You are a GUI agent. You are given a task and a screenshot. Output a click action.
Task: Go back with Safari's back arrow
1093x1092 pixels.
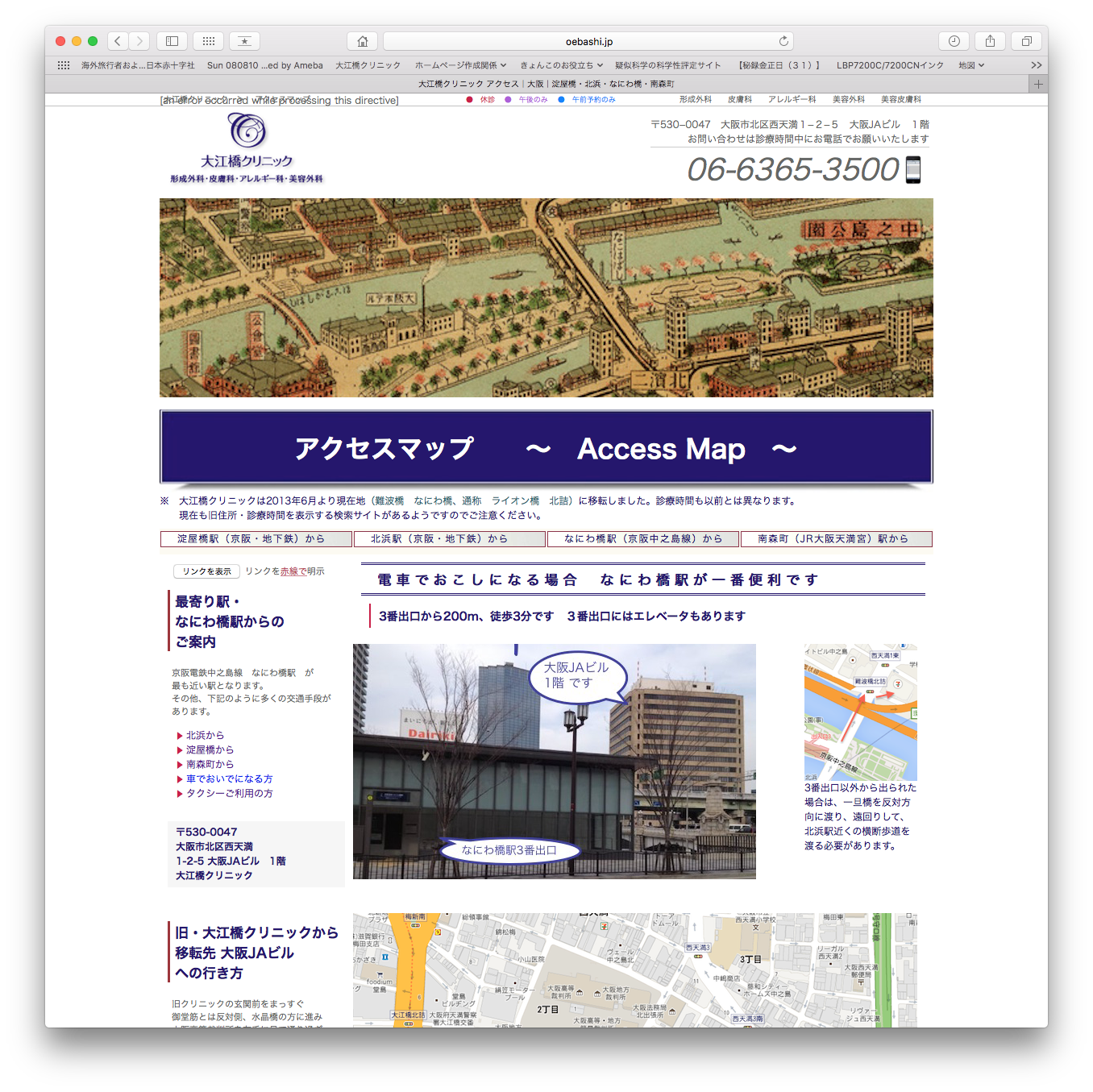pos(118,41)
